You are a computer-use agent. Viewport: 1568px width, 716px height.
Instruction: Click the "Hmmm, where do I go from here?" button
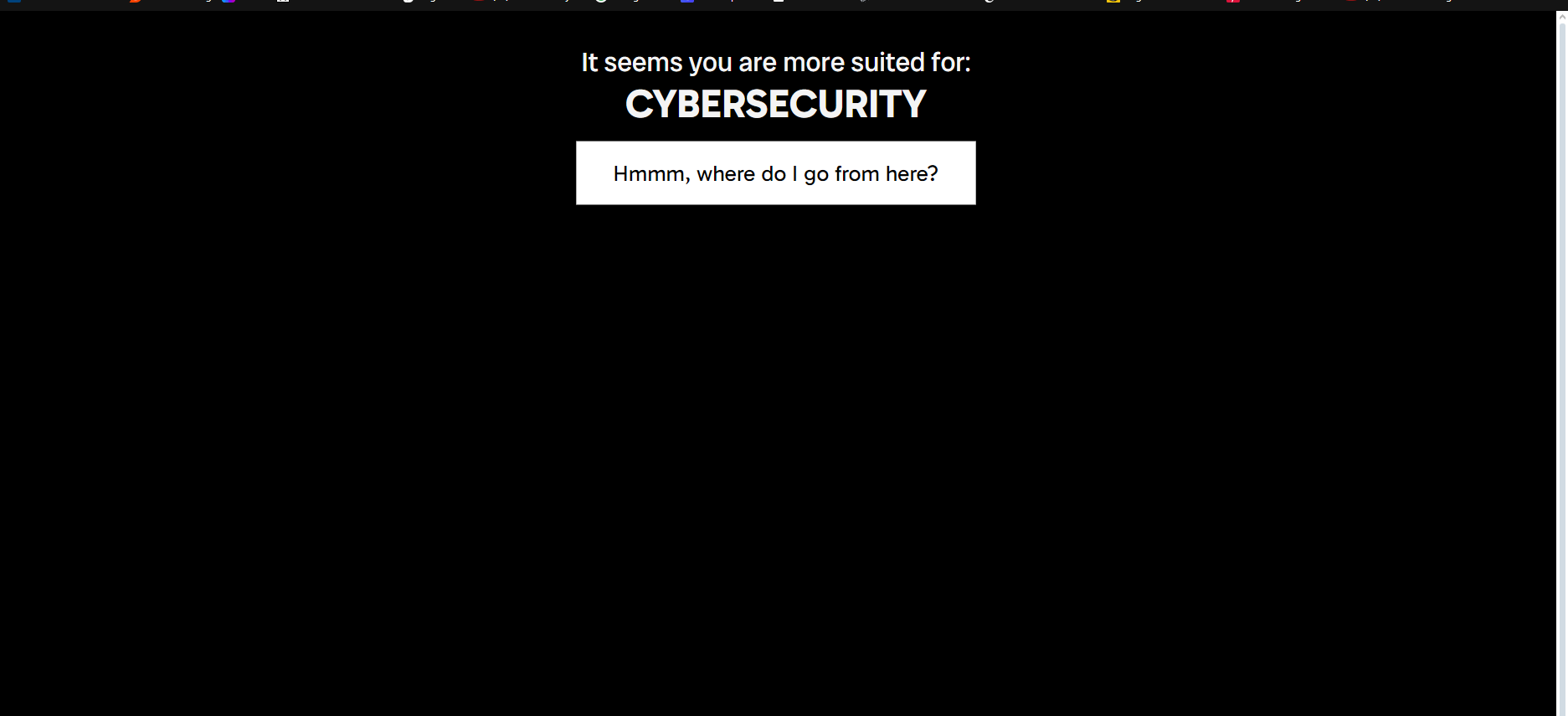tap(775, 173)
